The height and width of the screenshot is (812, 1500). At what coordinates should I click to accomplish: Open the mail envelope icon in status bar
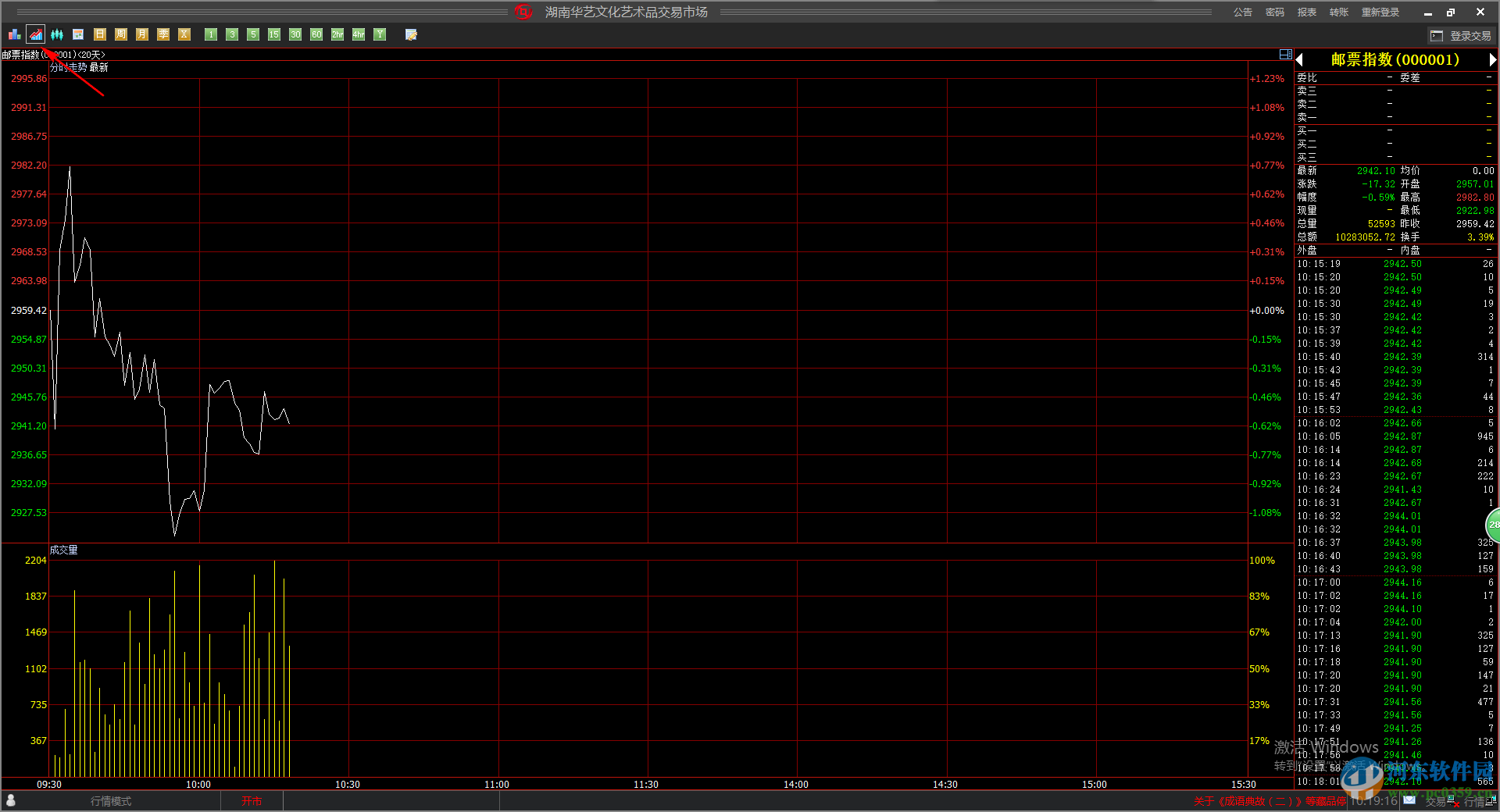click(x=1409, y=800)
